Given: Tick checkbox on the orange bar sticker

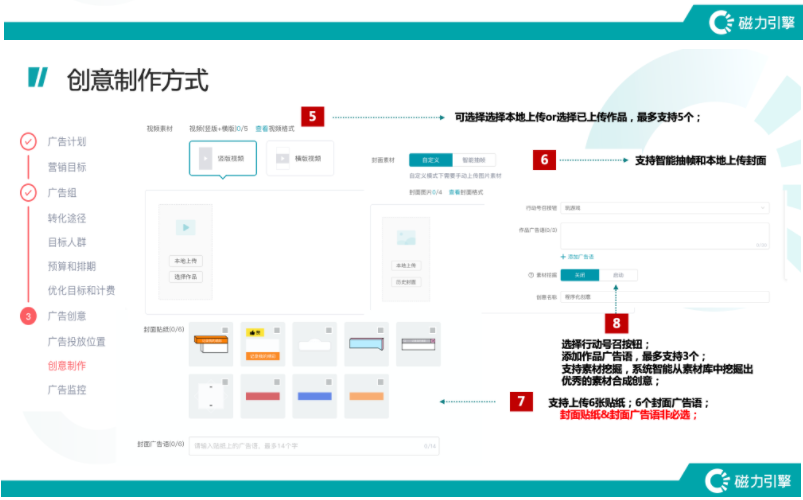Looking at the screenshot, I should 381,382.
